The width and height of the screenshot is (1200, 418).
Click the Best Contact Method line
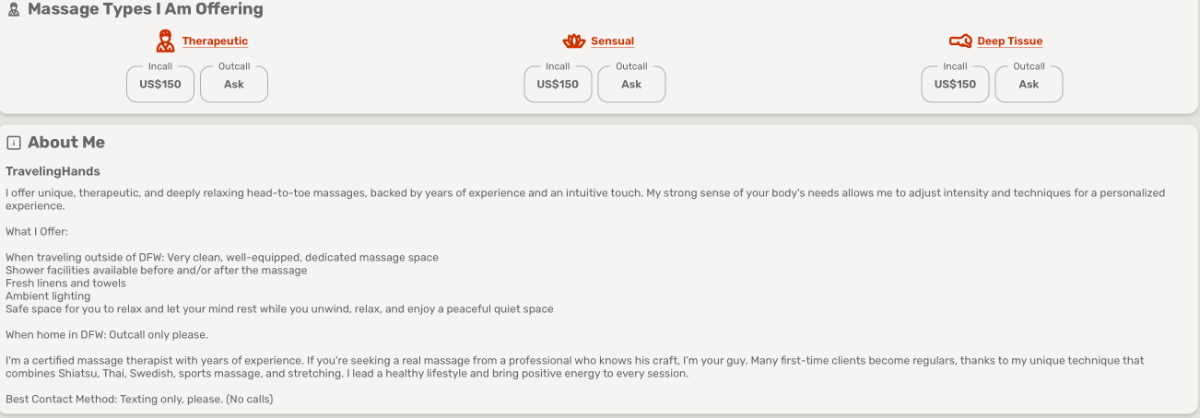click(140, 399)
